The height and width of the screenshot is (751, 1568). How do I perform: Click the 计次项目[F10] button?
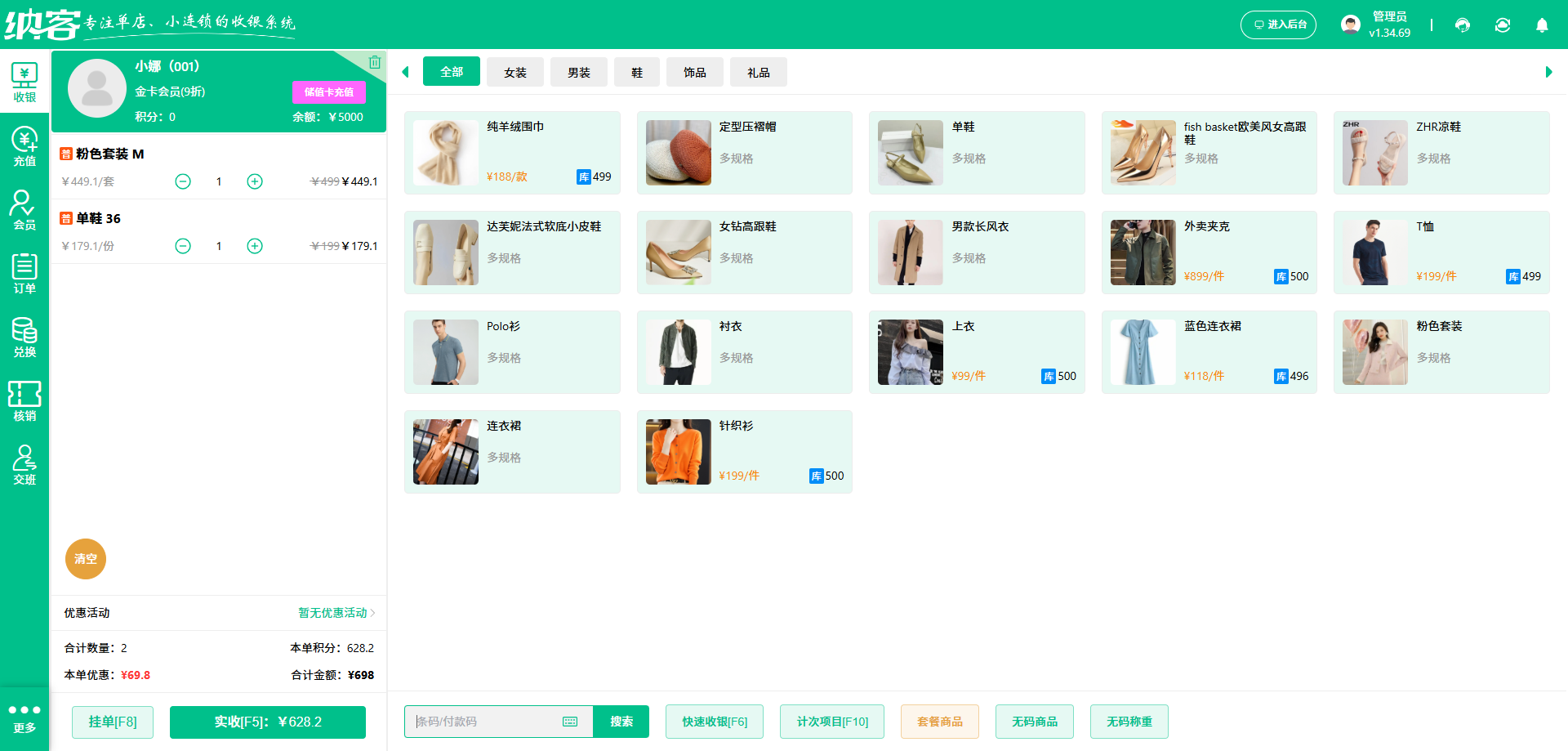click(832, 722)
